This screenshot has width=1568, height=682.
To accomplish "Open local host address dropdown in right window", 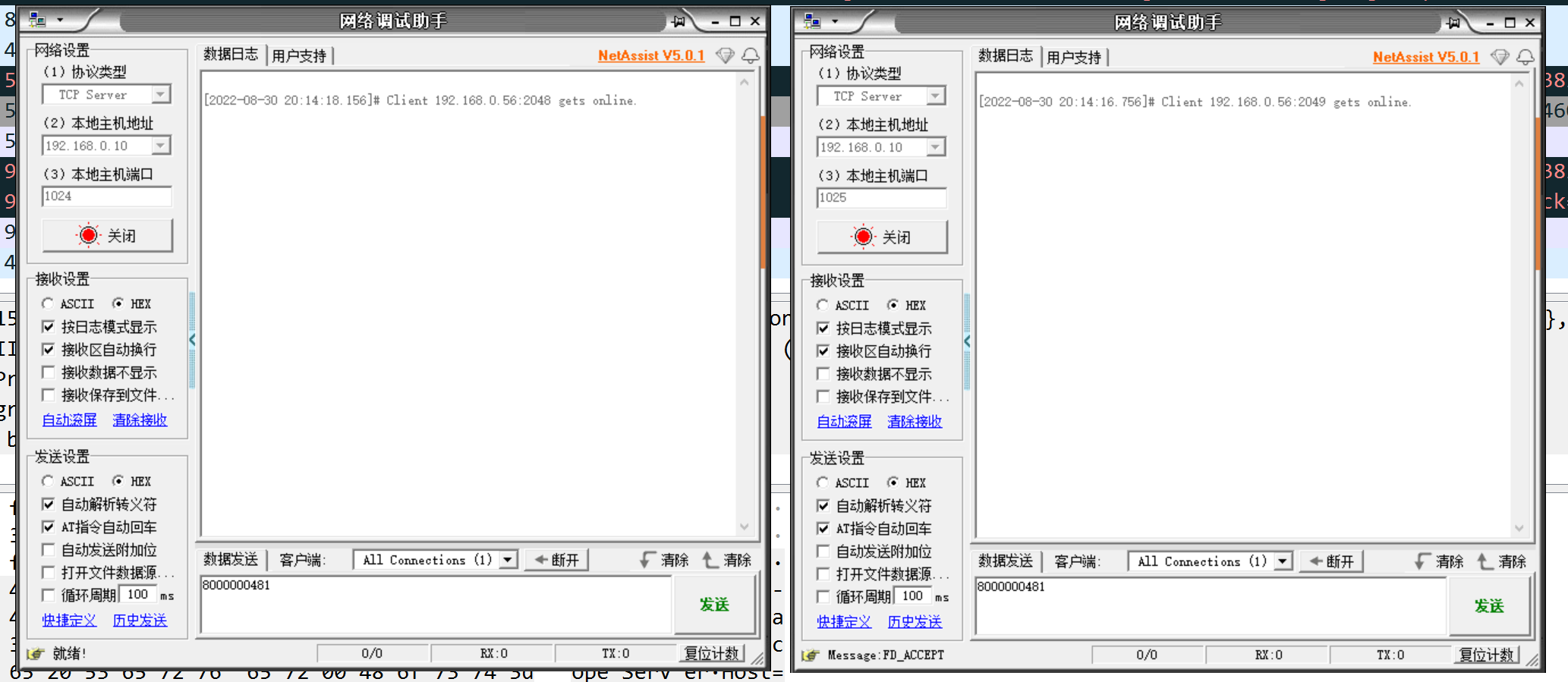I will [x=935, y=147].
